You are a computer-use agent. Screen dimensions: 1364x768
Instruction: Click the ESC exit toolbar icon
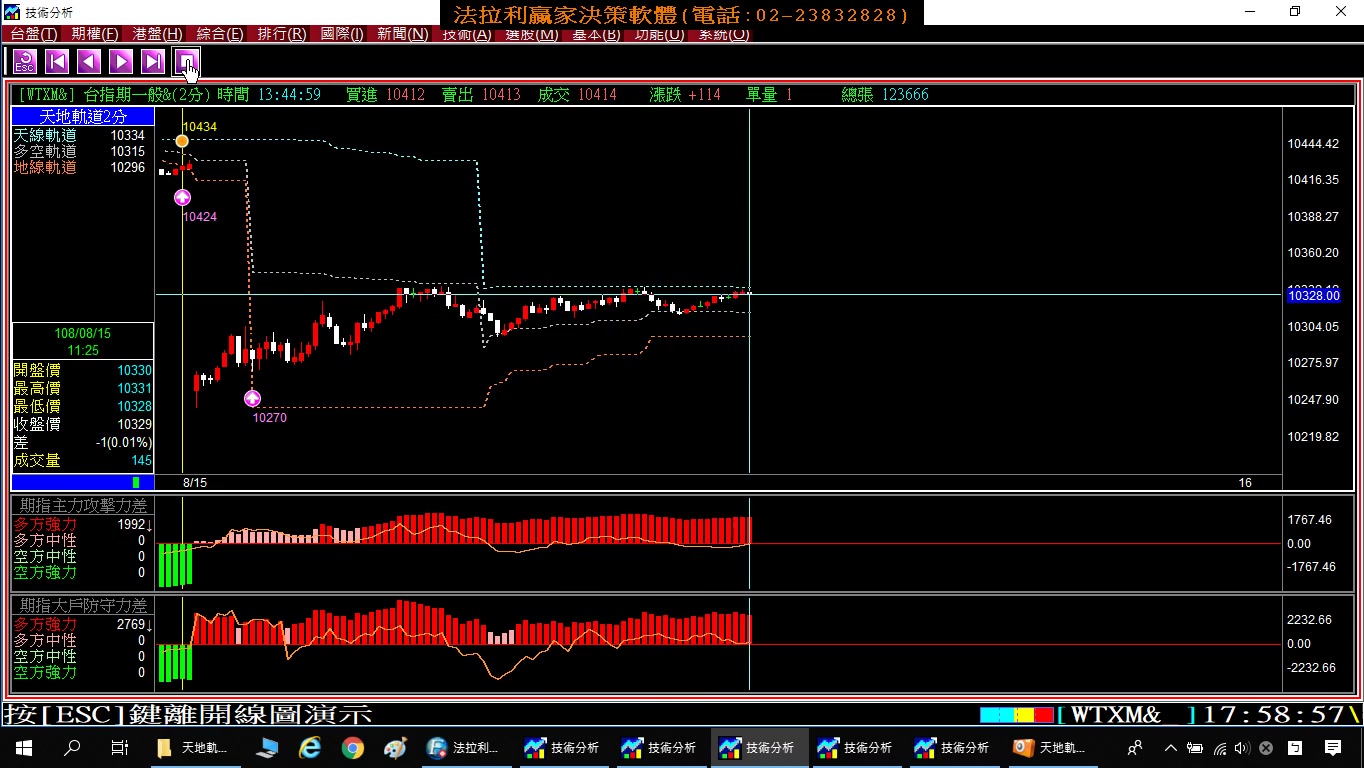[25, 62]
